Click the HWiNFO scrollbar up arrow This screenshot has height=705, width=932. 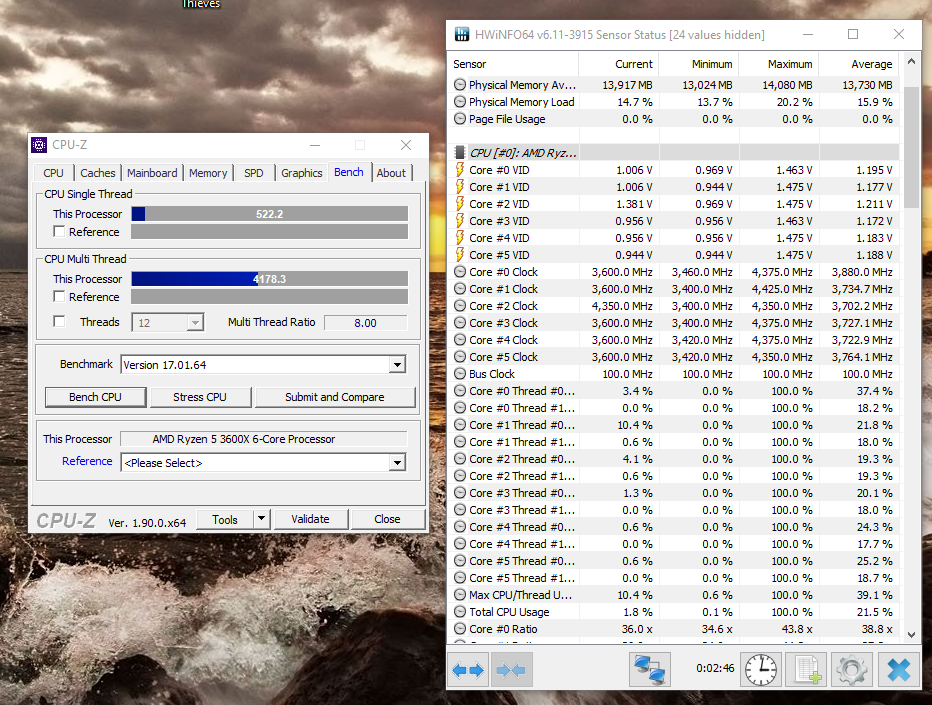tap(911, 61)
